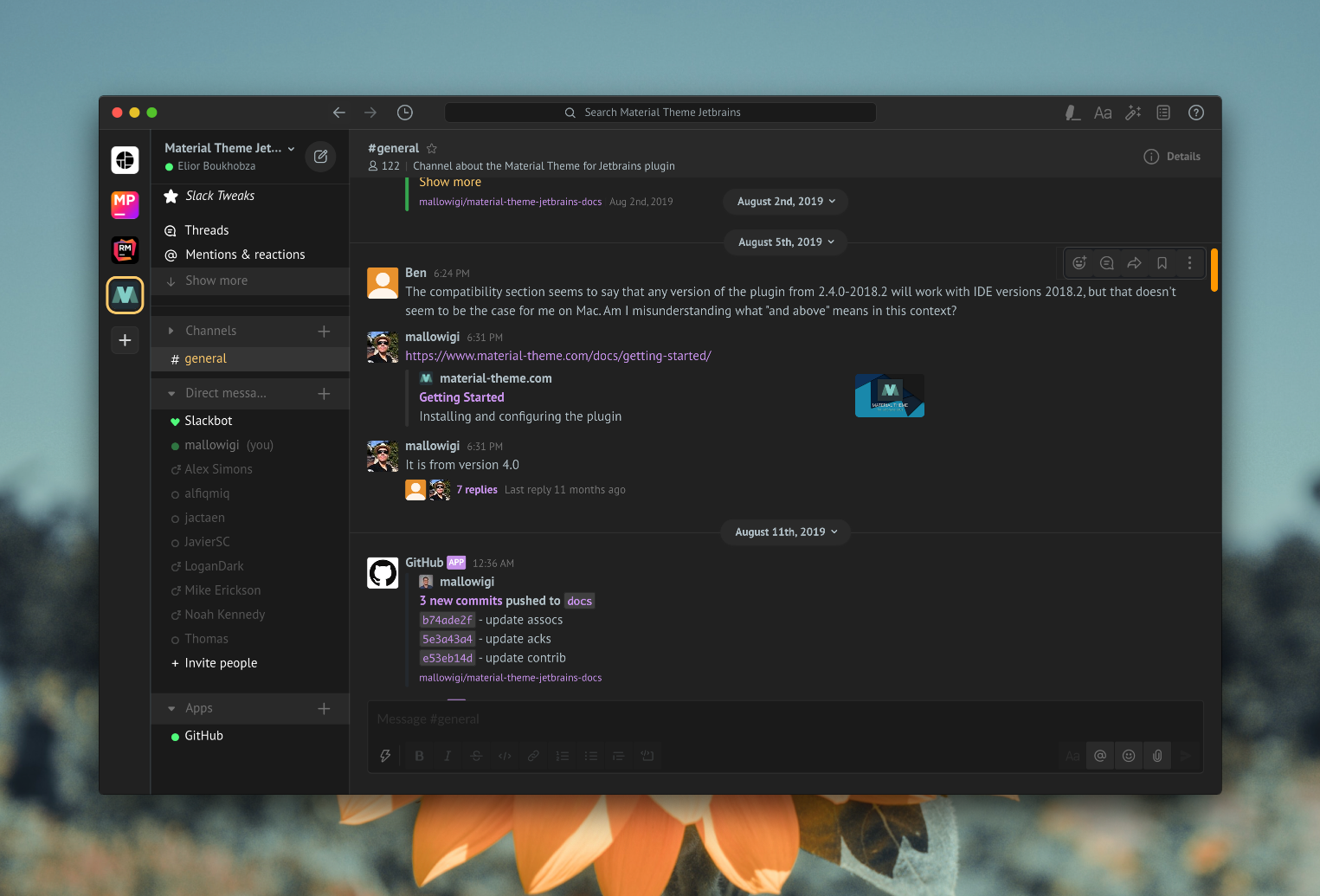
Task: Open shortcuts lightning bolt in composer
Action: point(385,756)
